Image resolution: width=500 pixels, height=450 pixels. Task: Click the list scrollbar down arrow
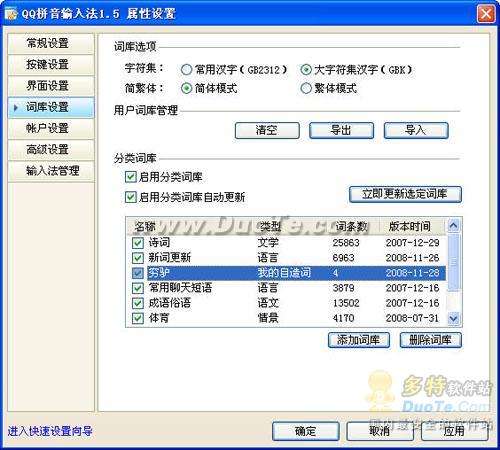(x=454, y=318)
